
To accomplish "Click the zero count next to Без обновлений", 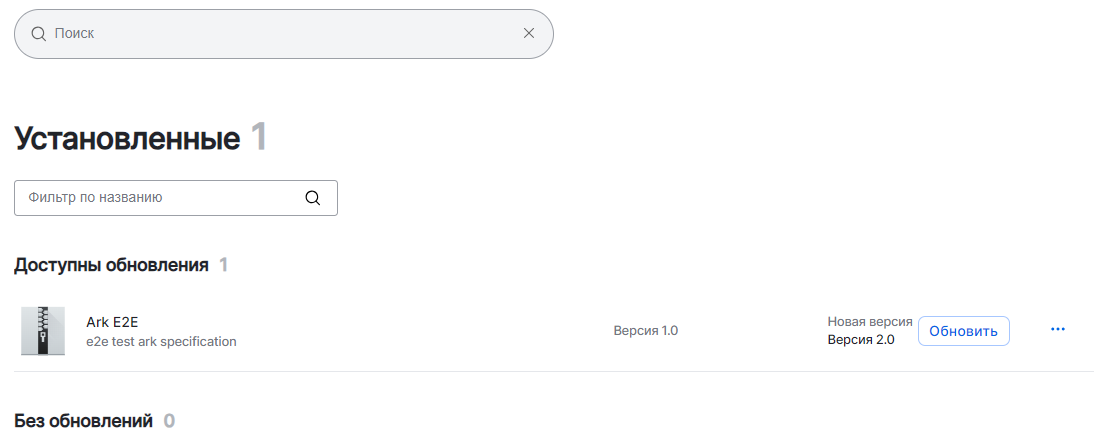I will [x=169, y=421].
